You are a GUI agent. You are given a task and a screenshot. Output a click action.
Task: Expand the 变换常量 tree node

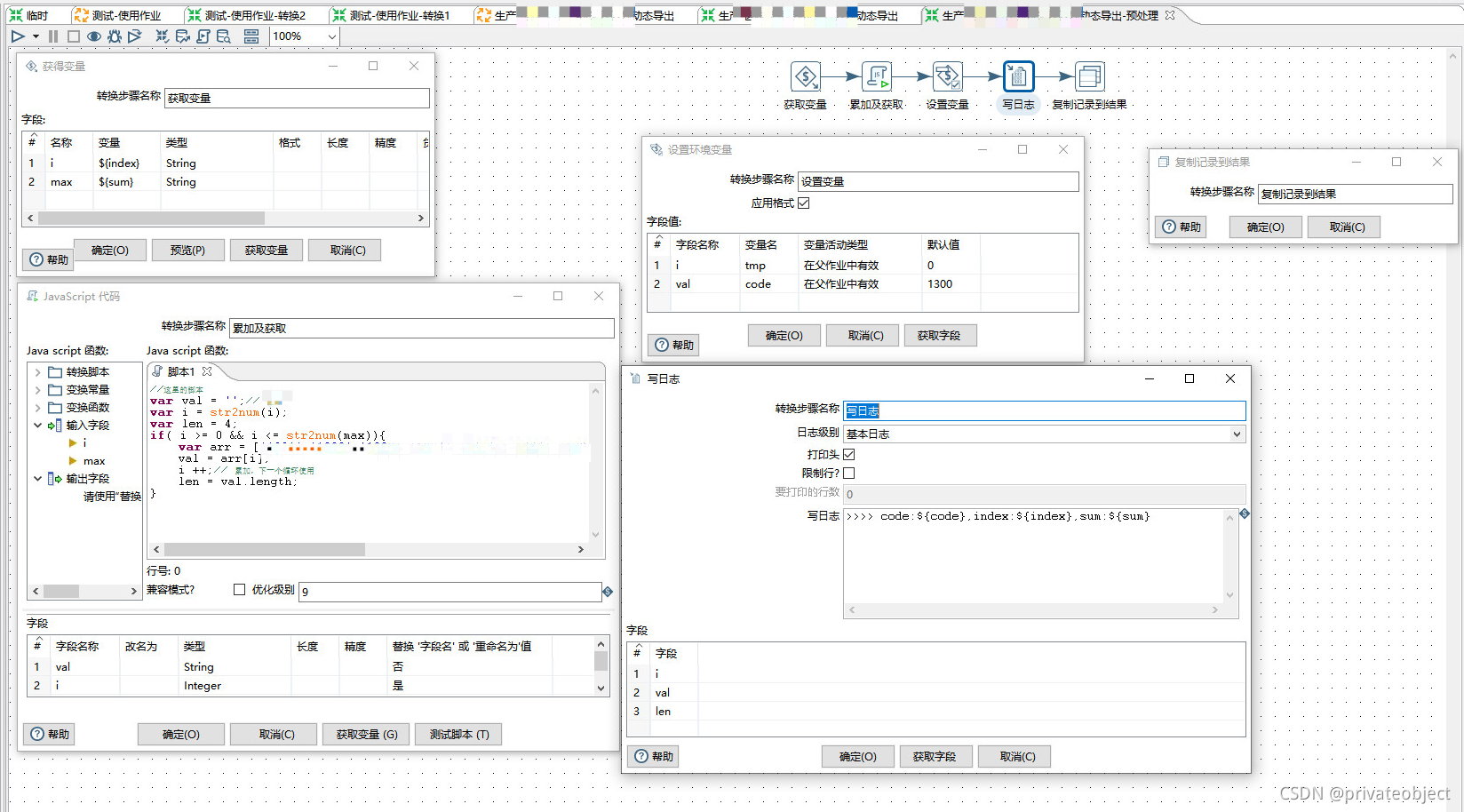pyautogui.click(x=37, y=390)
